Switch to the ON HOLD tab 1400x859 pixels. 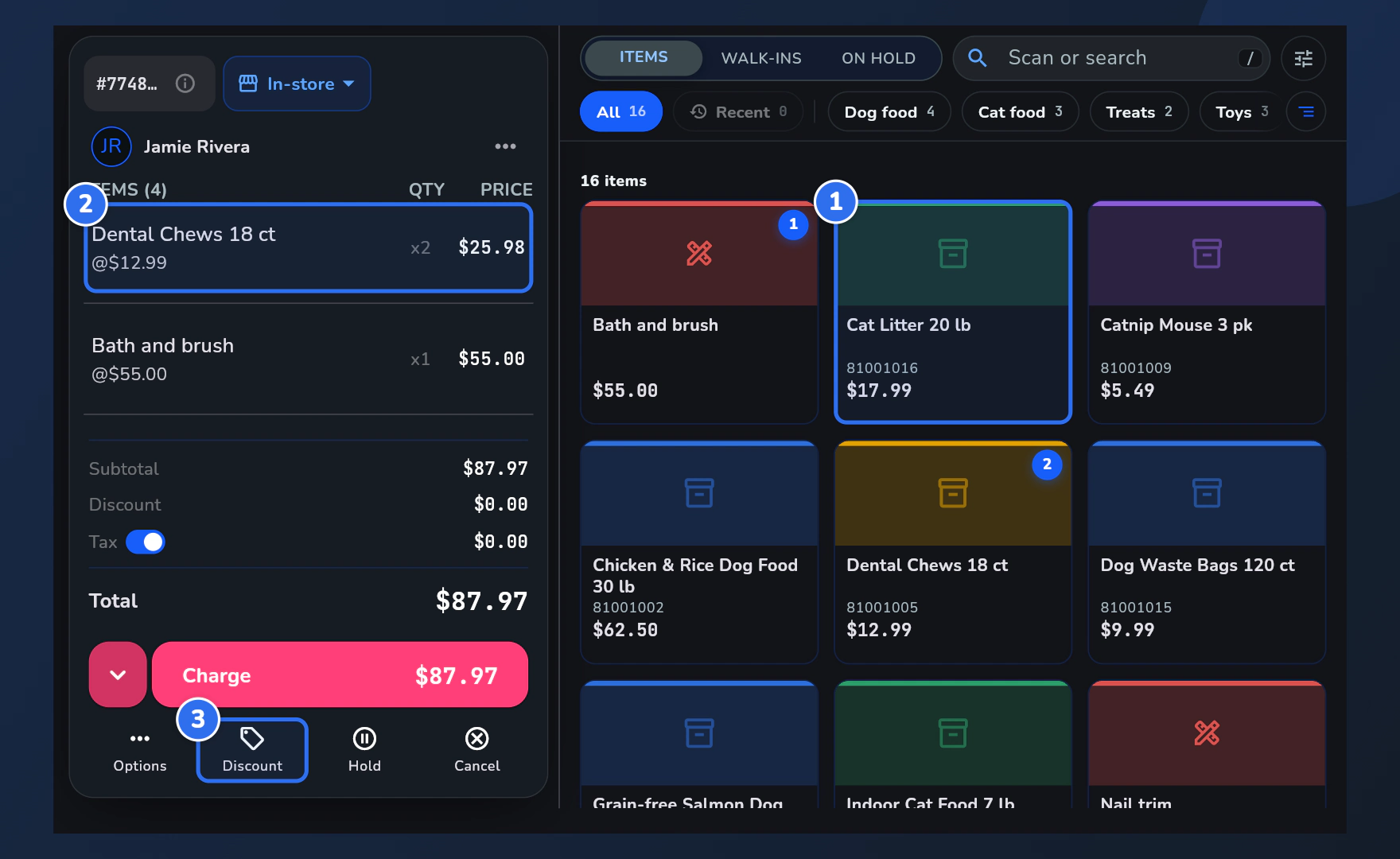point(878,58)
